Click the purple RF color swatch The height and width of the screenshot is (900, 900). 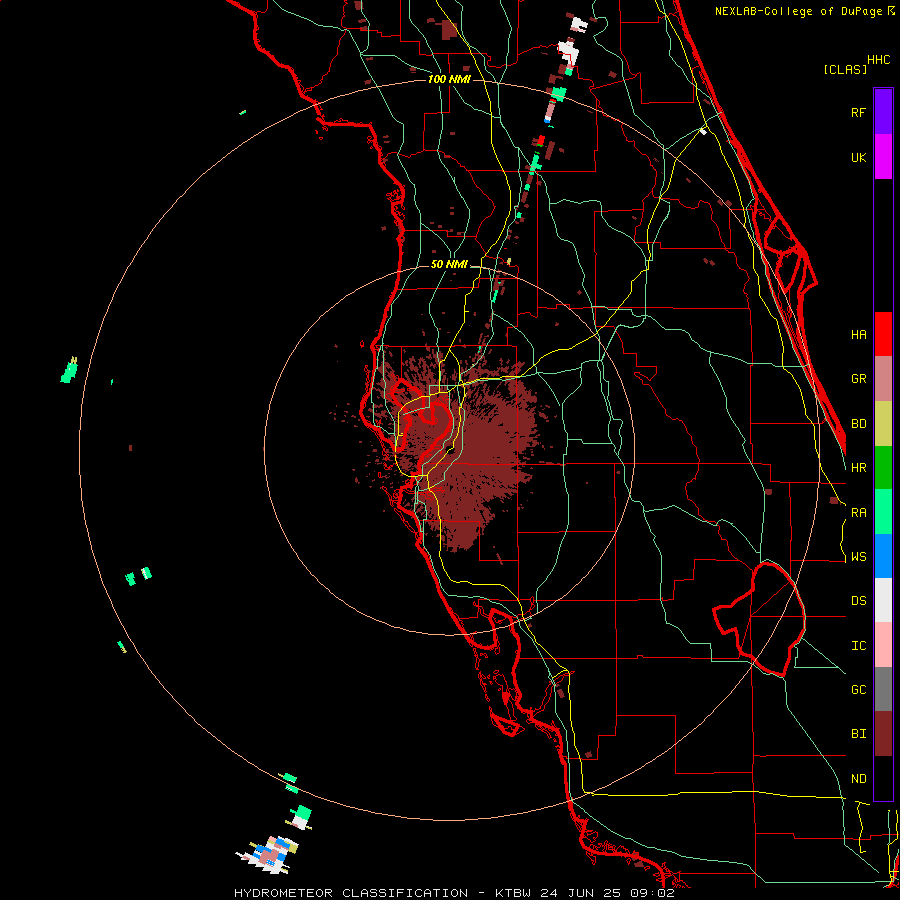[x=883, y=112]
